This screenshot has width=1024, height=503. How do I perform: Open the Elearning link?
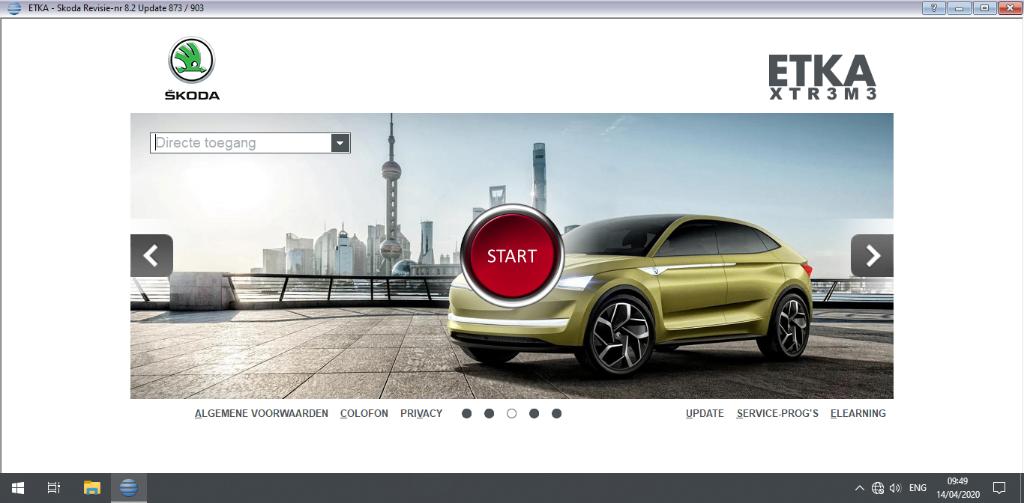click(x=858, y=413)
